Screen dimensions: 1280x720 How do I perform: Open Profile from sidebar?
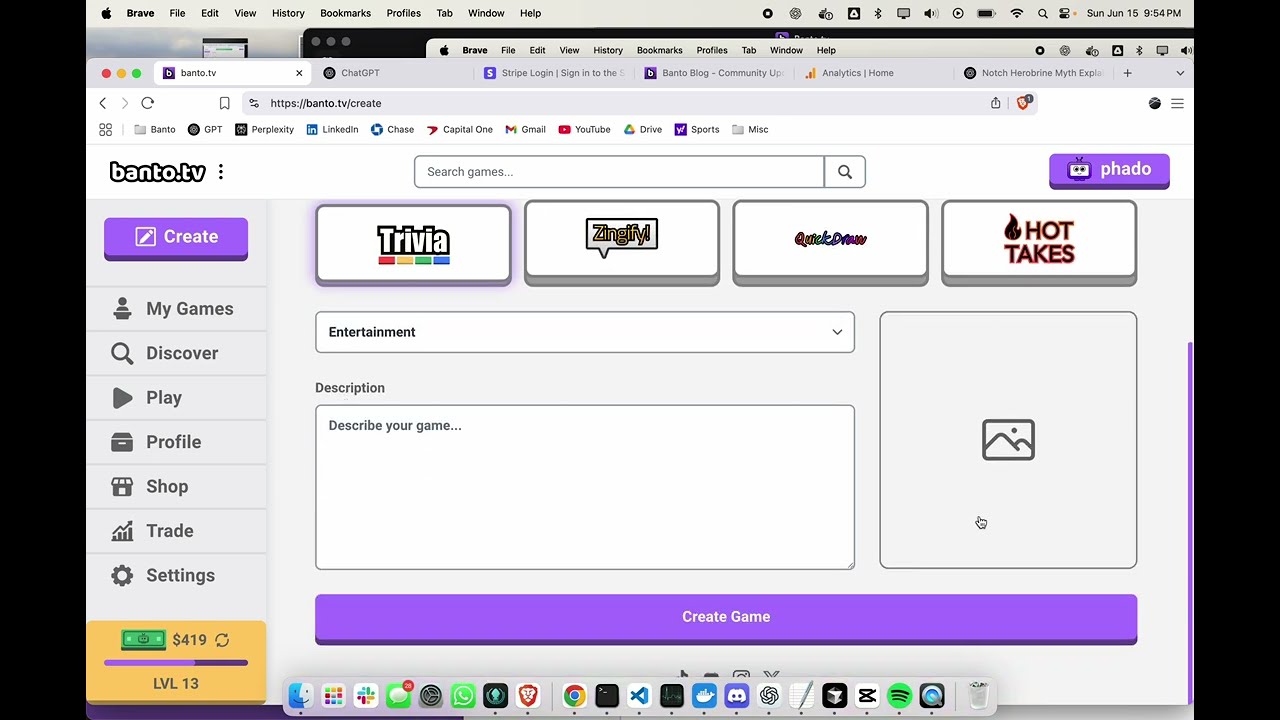[x=176, y=442]
